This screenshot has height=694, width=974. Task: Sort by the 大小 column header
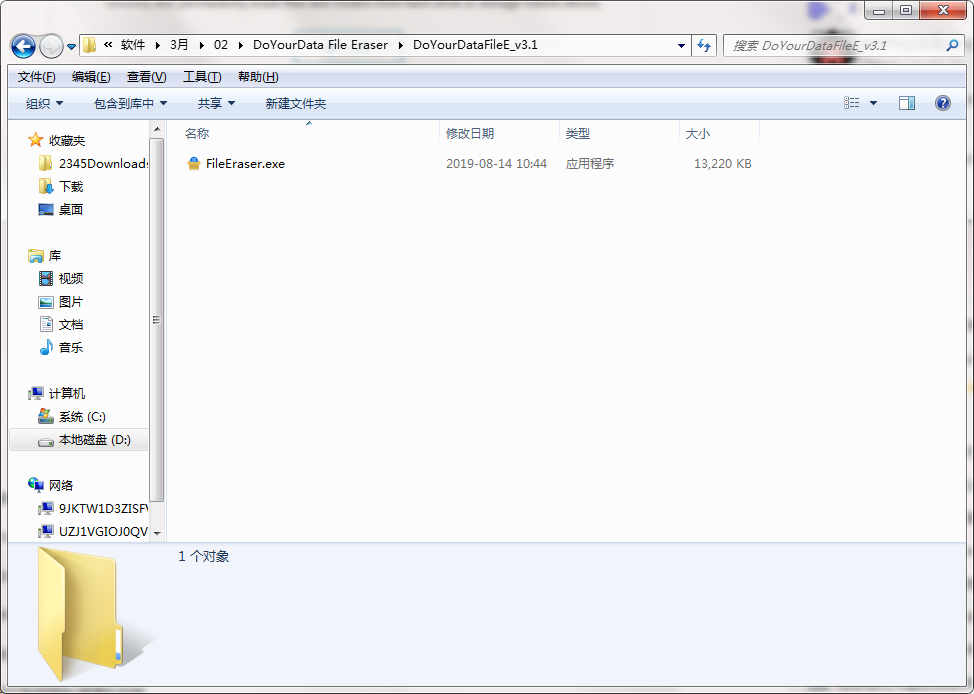point(698,134)
